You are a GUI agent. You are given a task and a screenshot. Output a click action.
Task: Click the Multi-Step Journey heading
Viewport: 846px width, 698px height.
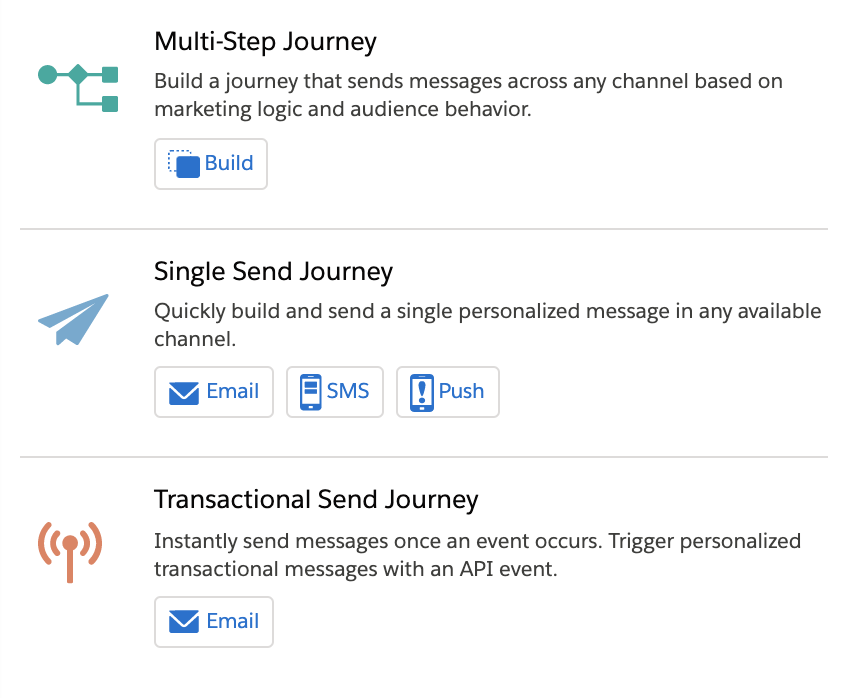(x=265, y=42)
